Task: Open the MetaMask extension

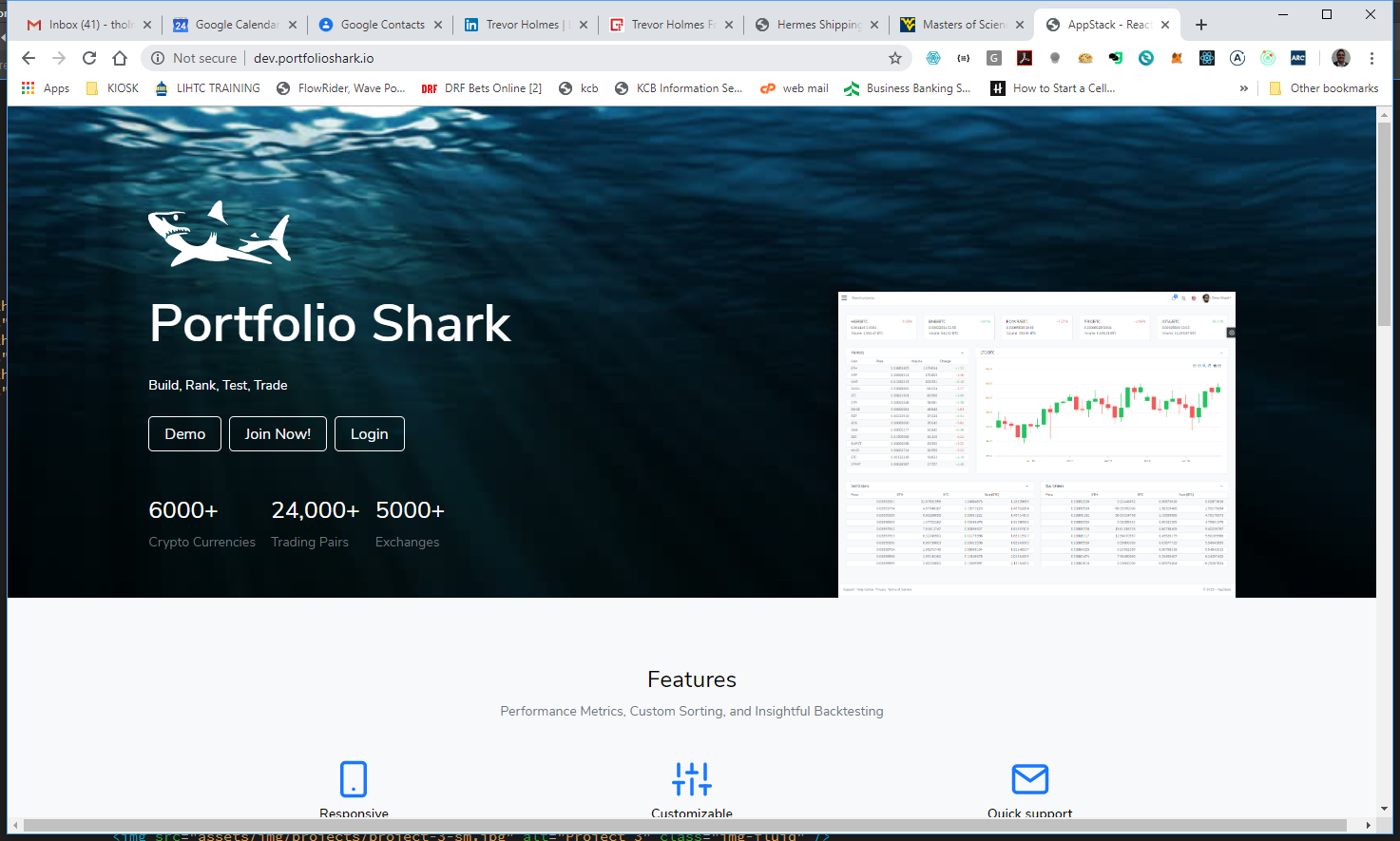Action: (1177, 58)
